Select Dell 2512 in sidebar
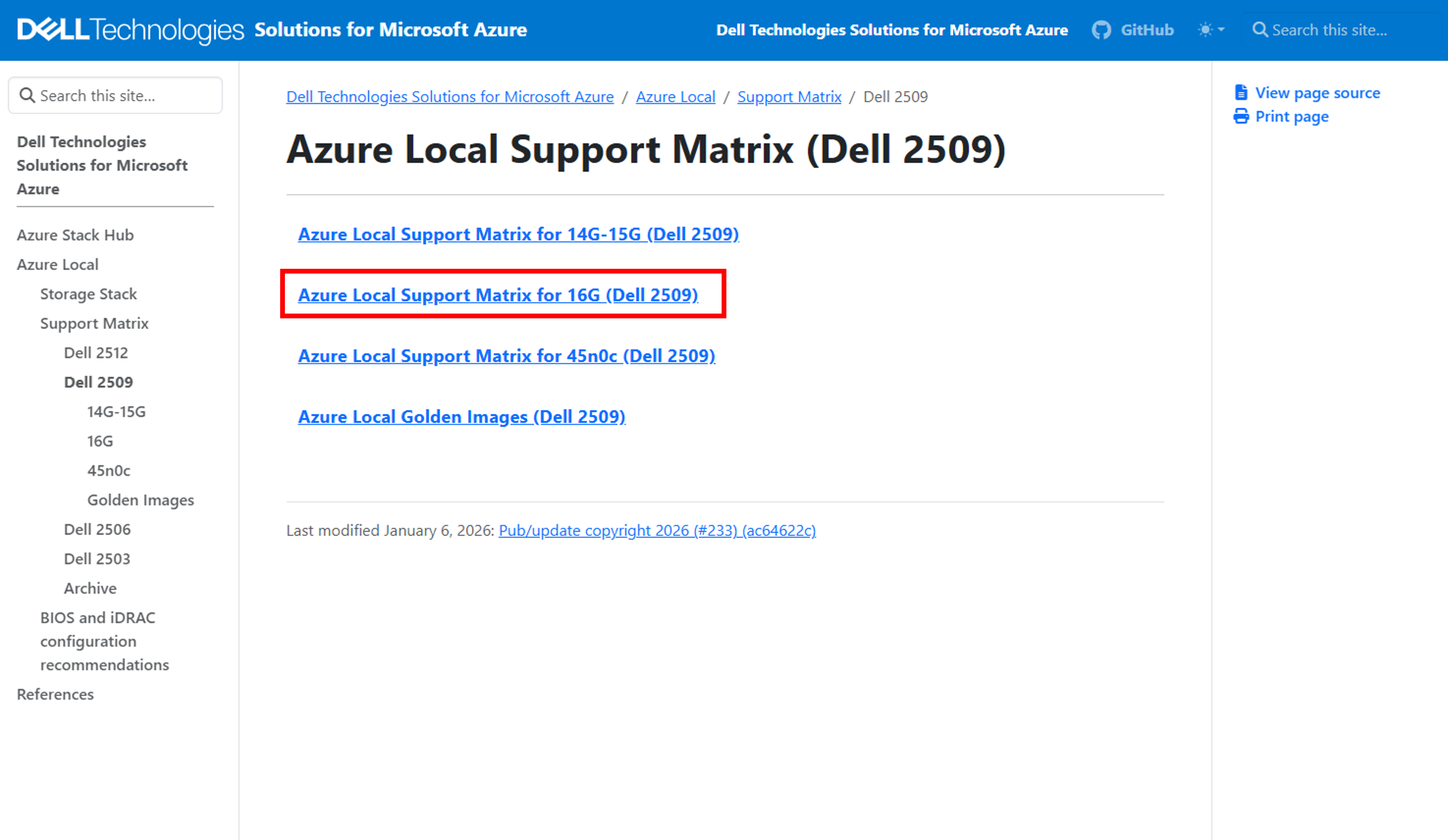The height and width of the screenshot is (840, 1448). click(x=96, y=353)
